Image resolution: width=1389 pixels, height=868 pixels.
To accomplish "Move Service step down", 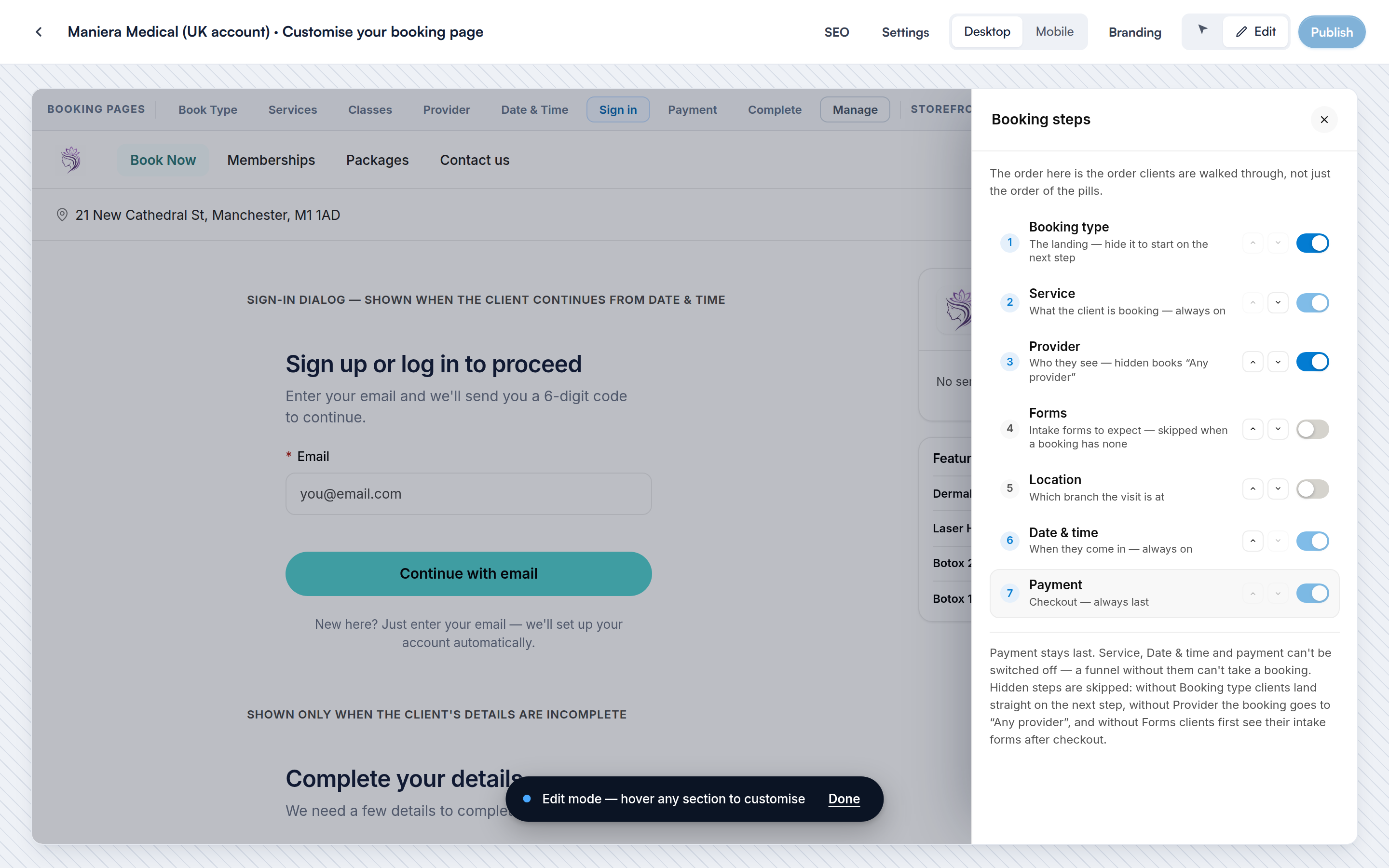I will point(1278,302).
